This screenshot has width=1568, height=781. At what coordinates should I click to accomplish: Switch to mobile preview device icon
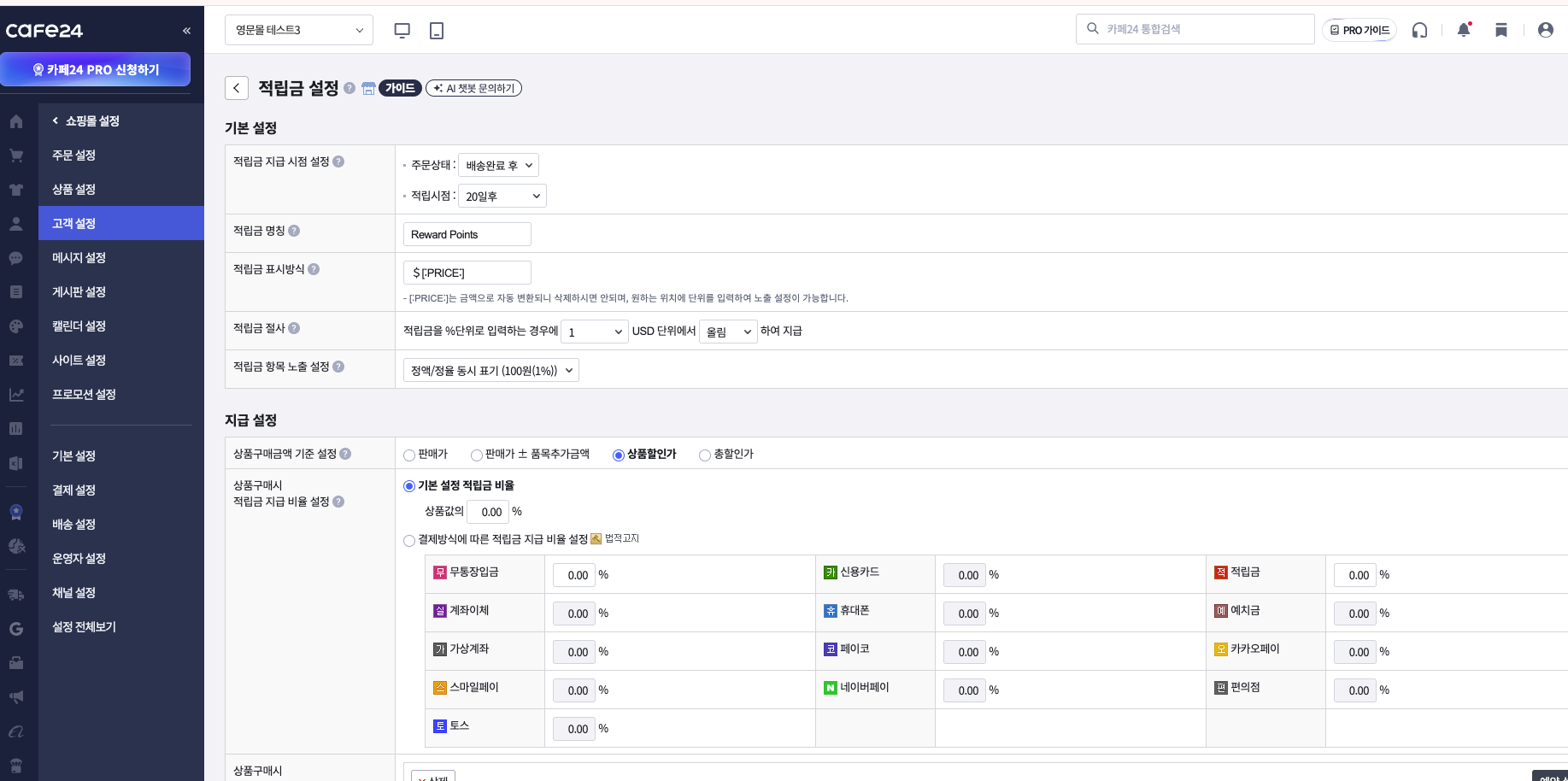(437, 31)
